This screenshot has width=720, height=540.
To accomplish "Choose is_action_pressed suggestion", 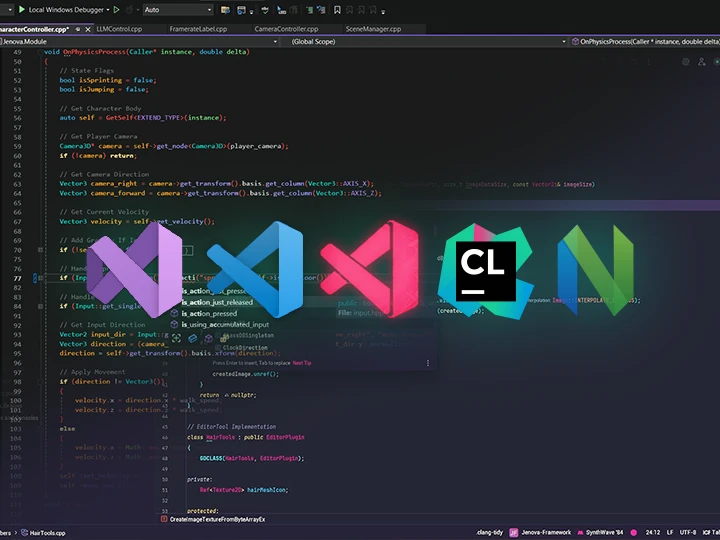I will tap(209, 313).
